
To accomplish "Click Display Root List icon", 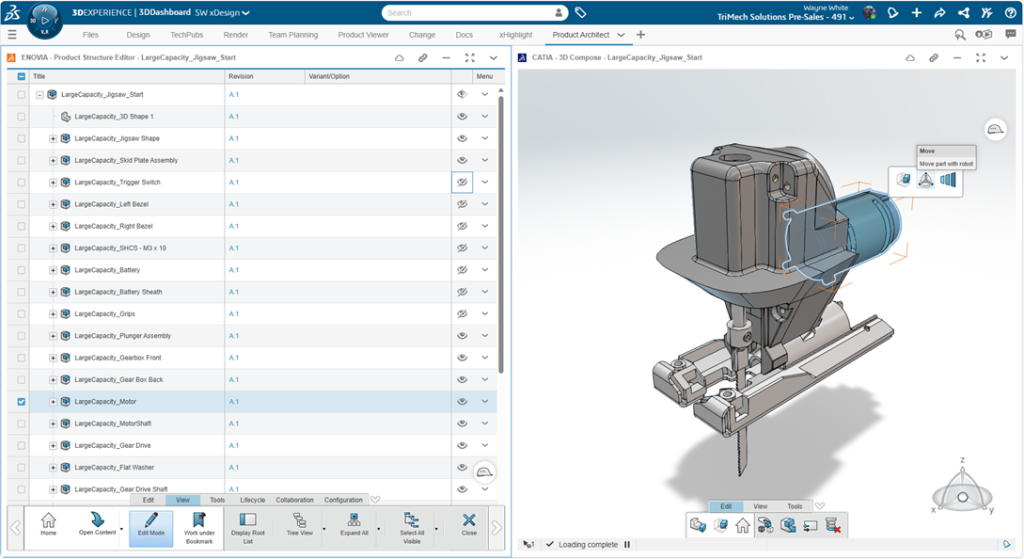I will click(248, 521).
